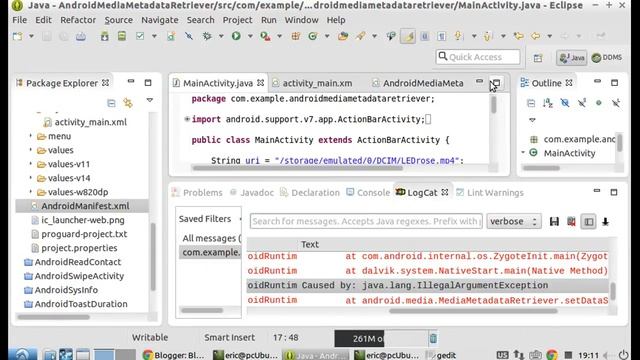Viewport: 640px width, 360px height.
Task: Click the LogCat horizontal scrollbar
Action: pos(473,311)
